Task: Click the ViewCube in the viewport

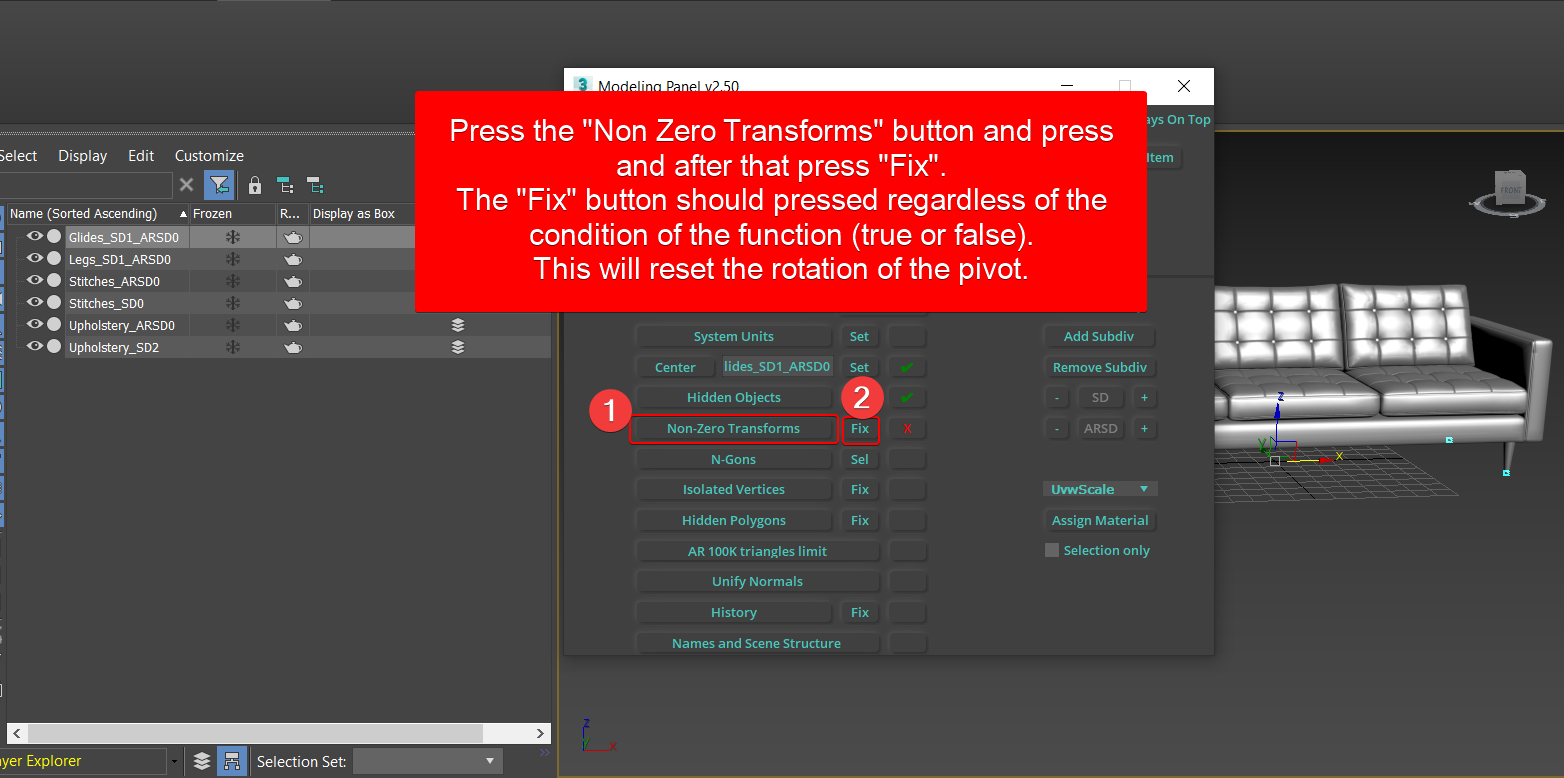Action: [1509, 190]
